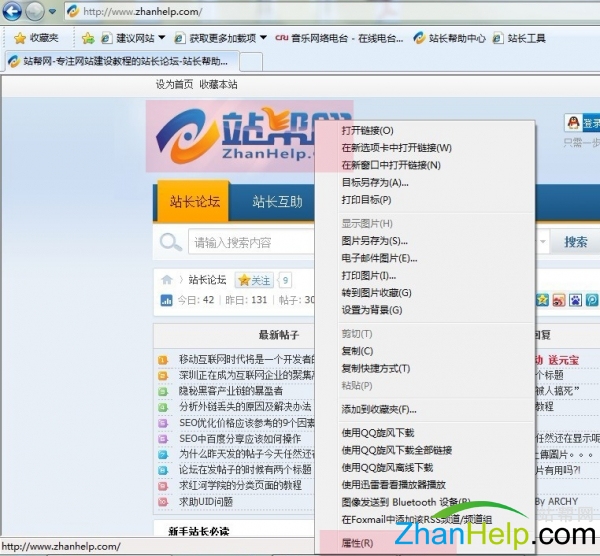The height and width of the screenshot is (556, 600).
Task: Click the browser Back arrow button
Action: coord(11,11)
